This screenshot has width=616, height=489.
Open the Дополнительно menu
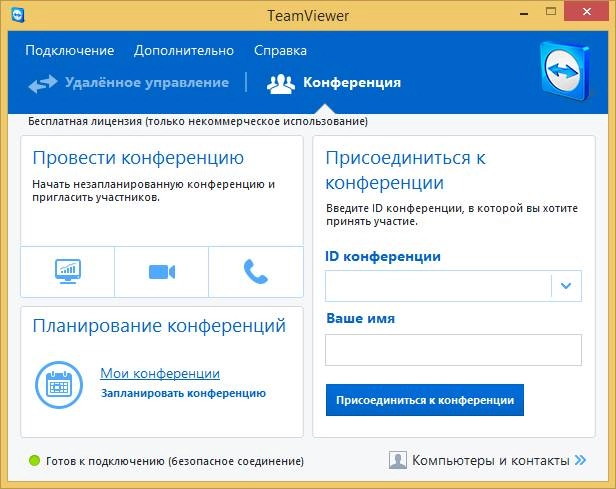click(183, 51)
